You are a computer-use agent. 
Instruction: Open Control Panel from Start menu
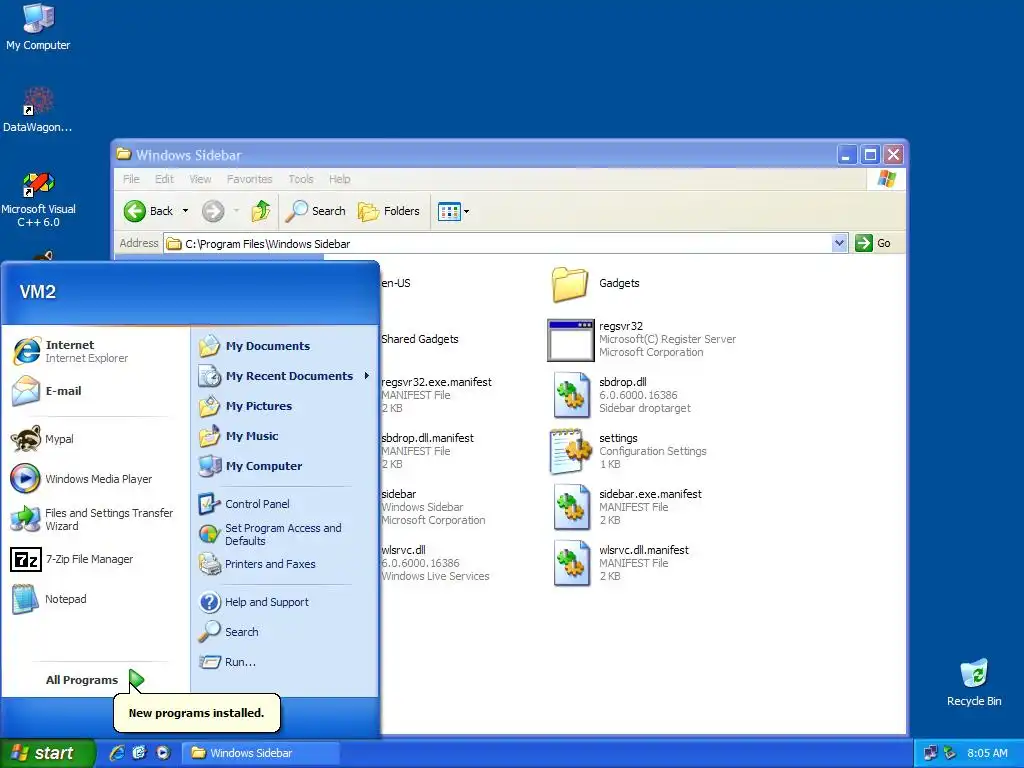coord(284,504)
